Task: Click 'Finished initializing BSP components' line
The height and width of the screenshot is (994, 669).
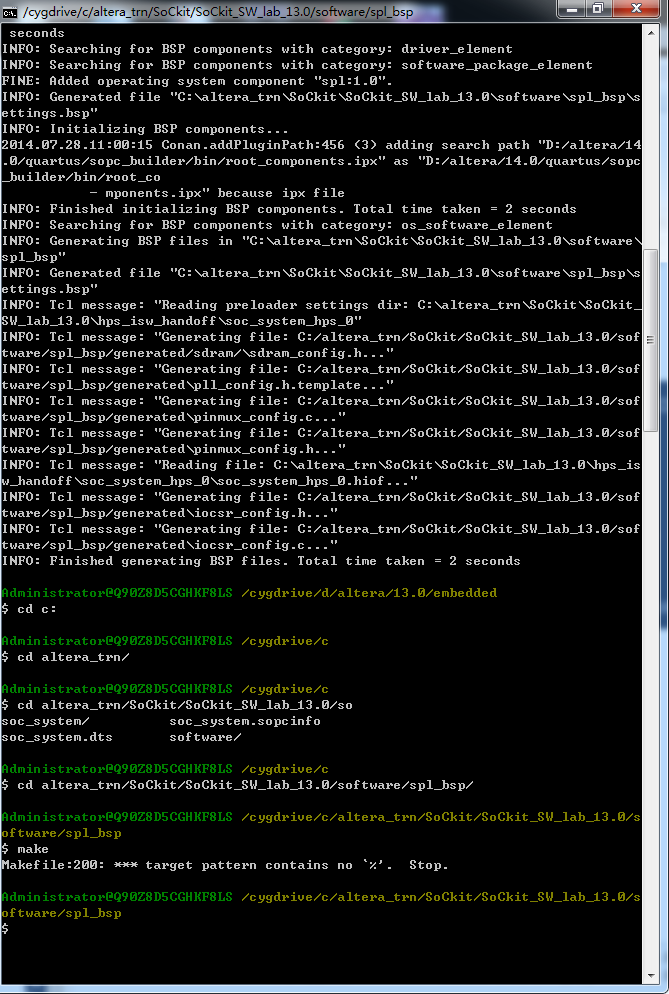Action: pyautogui.click(x=289, y=209)
